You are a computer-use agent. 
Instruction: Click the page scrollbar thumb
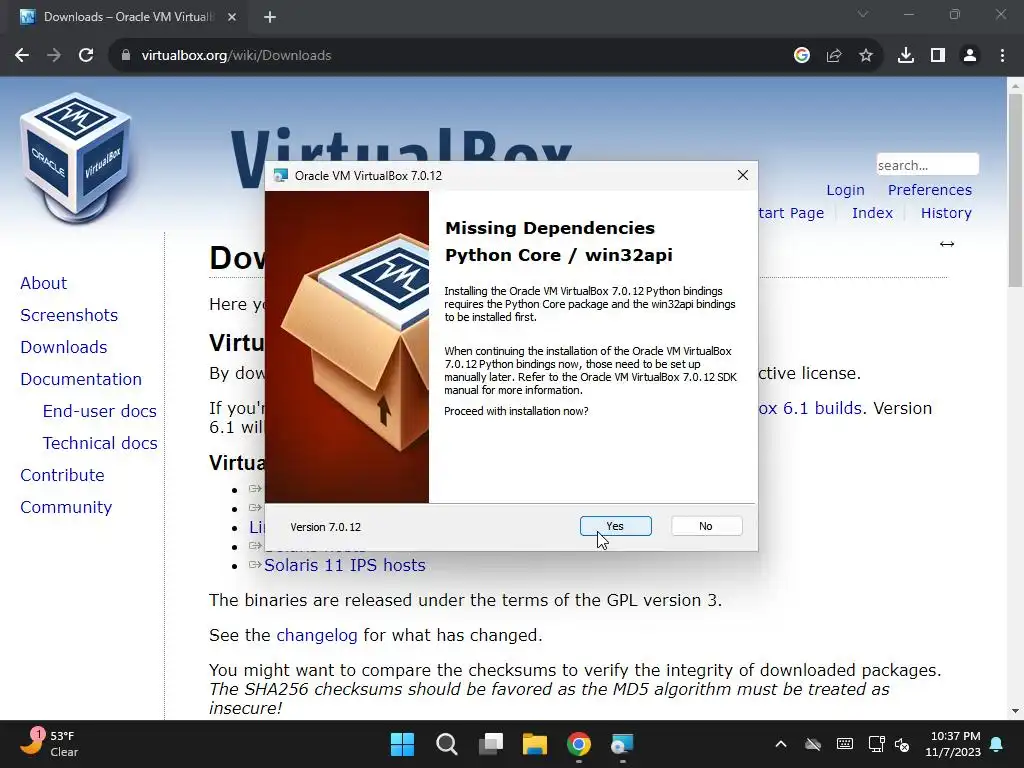pyautogui.click(x=1015, y=189)
